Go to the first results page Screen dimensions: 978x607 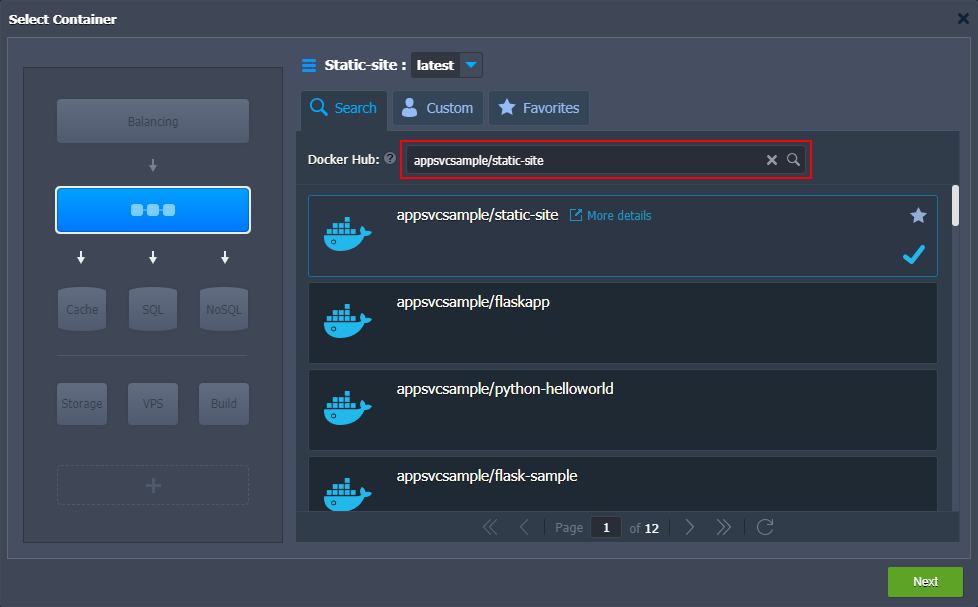(x=490, y=528)
